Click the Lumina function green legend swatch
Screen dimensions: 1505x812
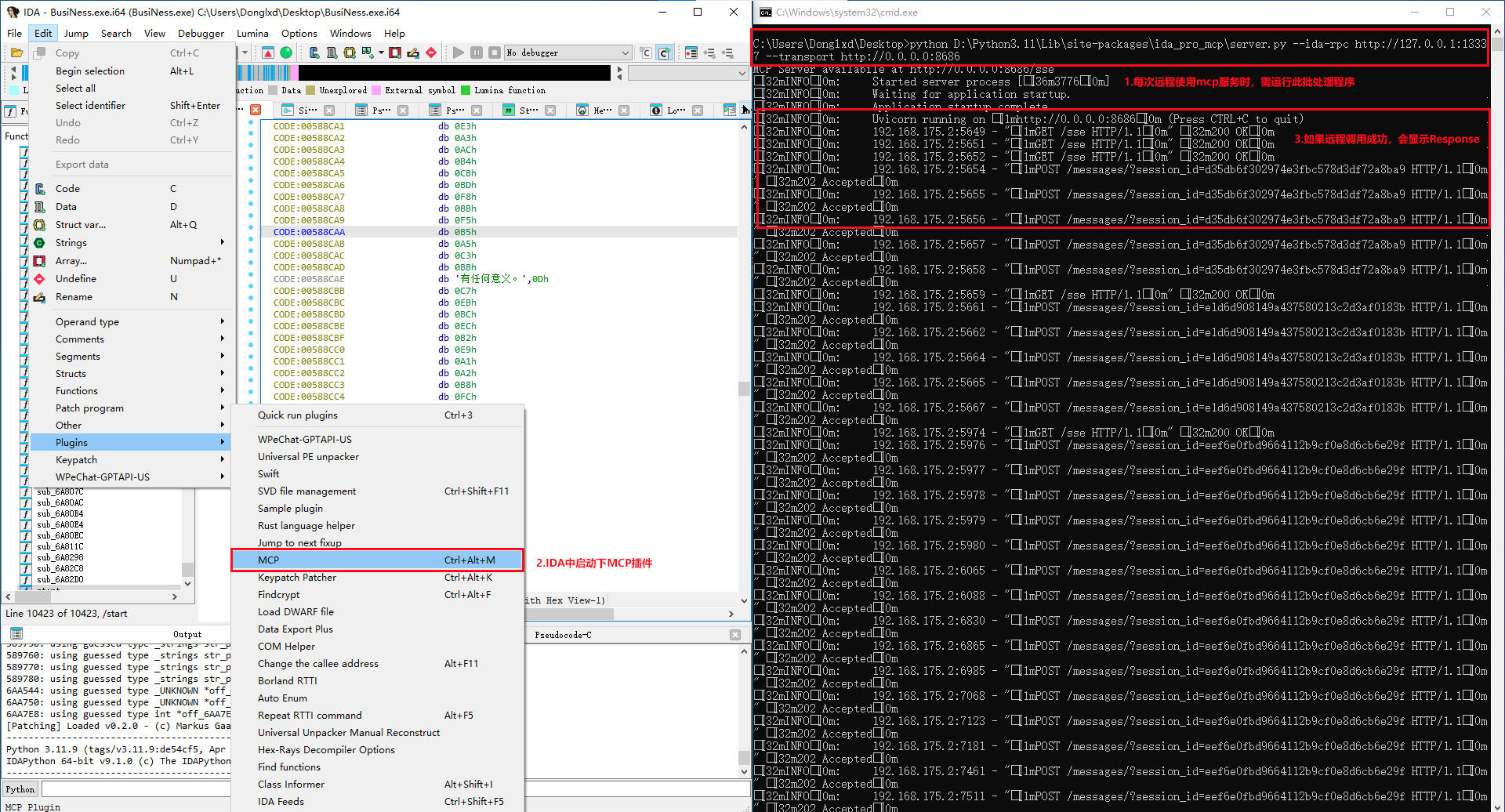(x=466, y=90)
